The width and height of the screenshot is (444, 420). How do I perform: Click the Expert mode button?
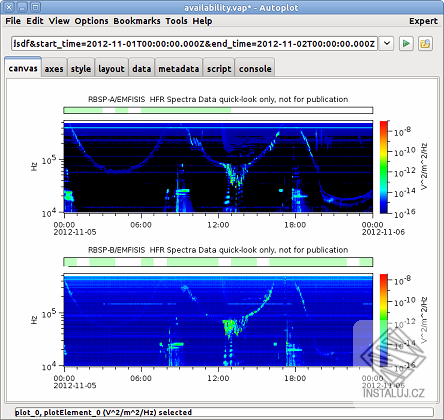point(423,21)
